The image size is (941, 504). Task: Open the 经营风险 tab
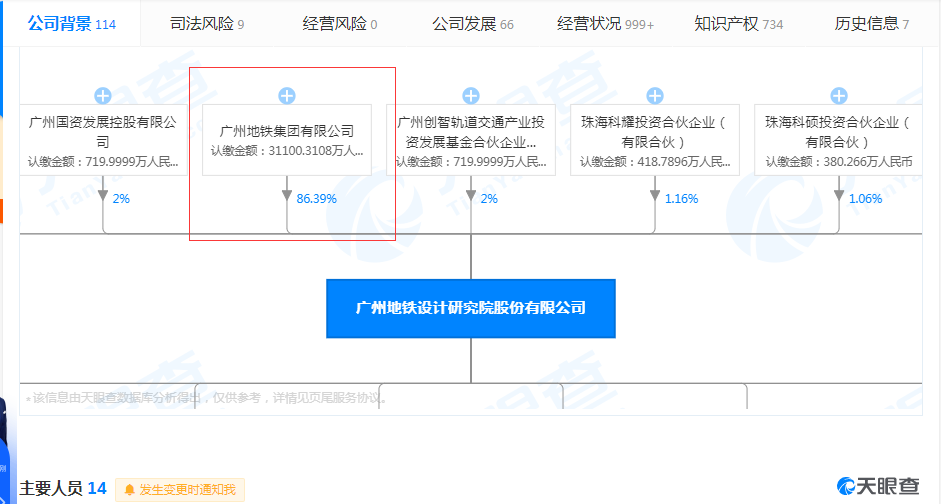coord(340,24)
